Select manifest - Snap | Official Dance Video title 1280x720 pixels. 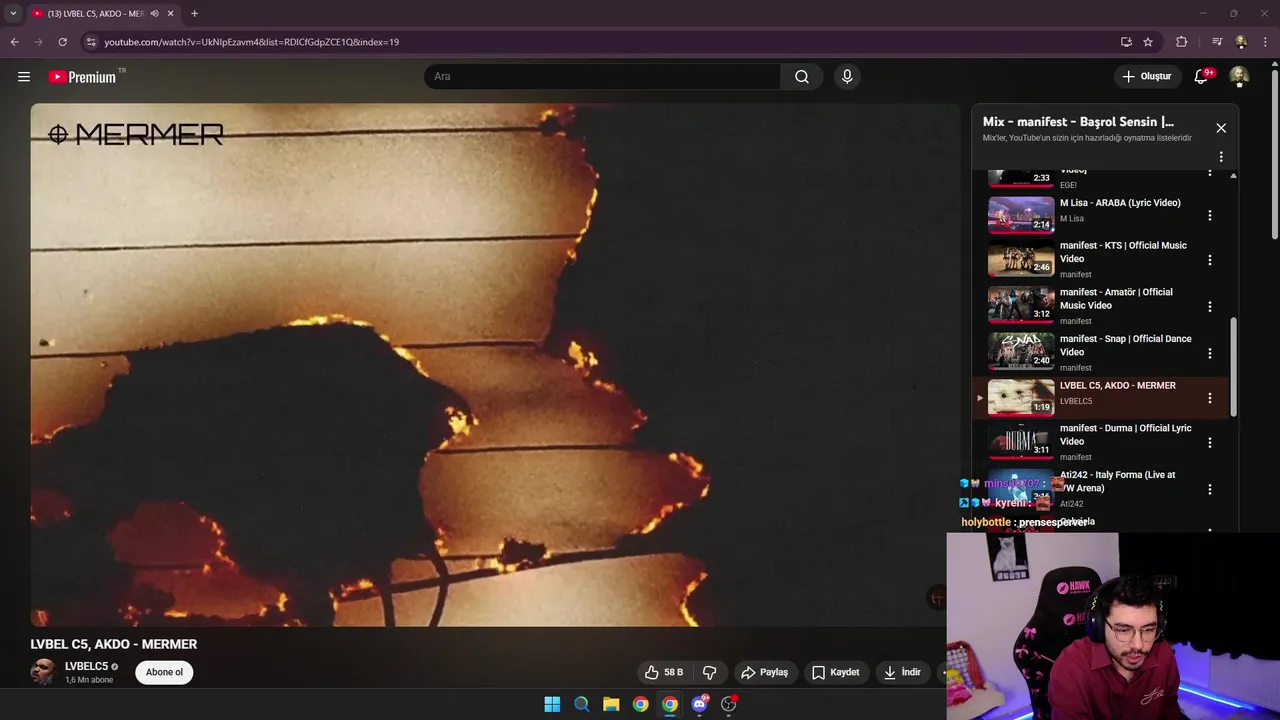pos(1125,345)
